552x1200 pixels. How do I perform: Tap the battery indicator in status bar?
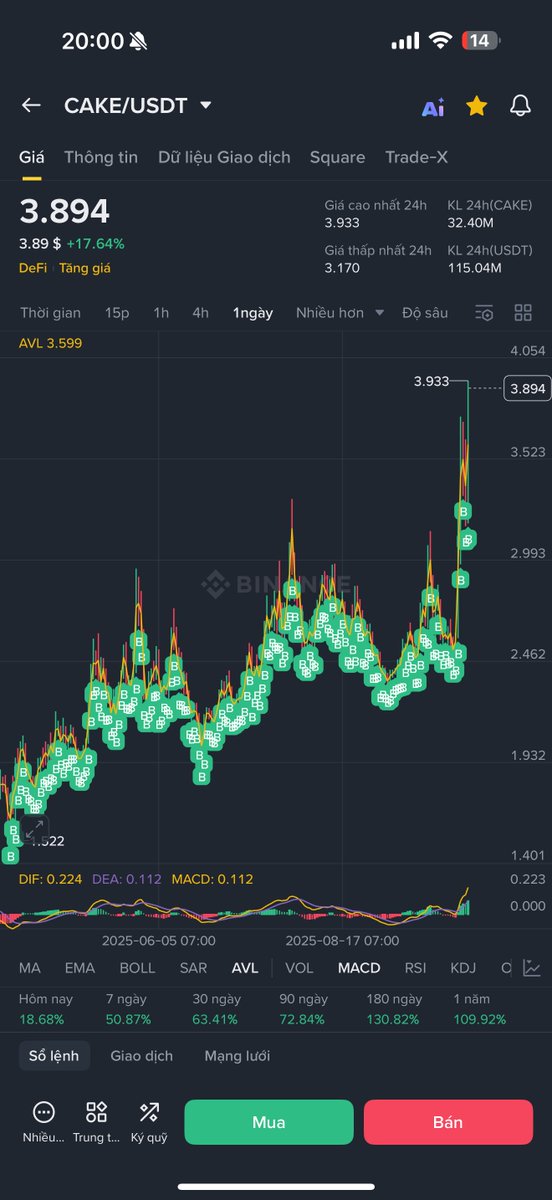coord(480,40)
